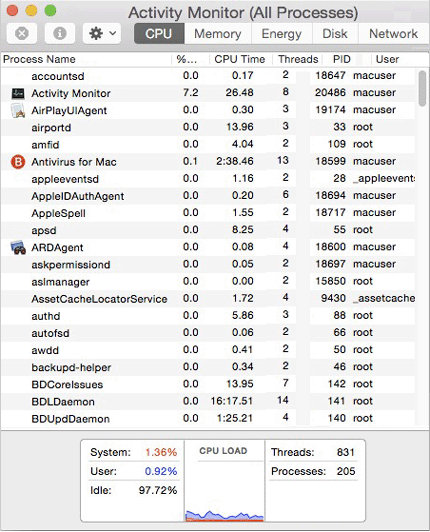This screenshot has height=532, width=430.
Task: Sort processes by Threads column
Action: (x=298, y=59)
